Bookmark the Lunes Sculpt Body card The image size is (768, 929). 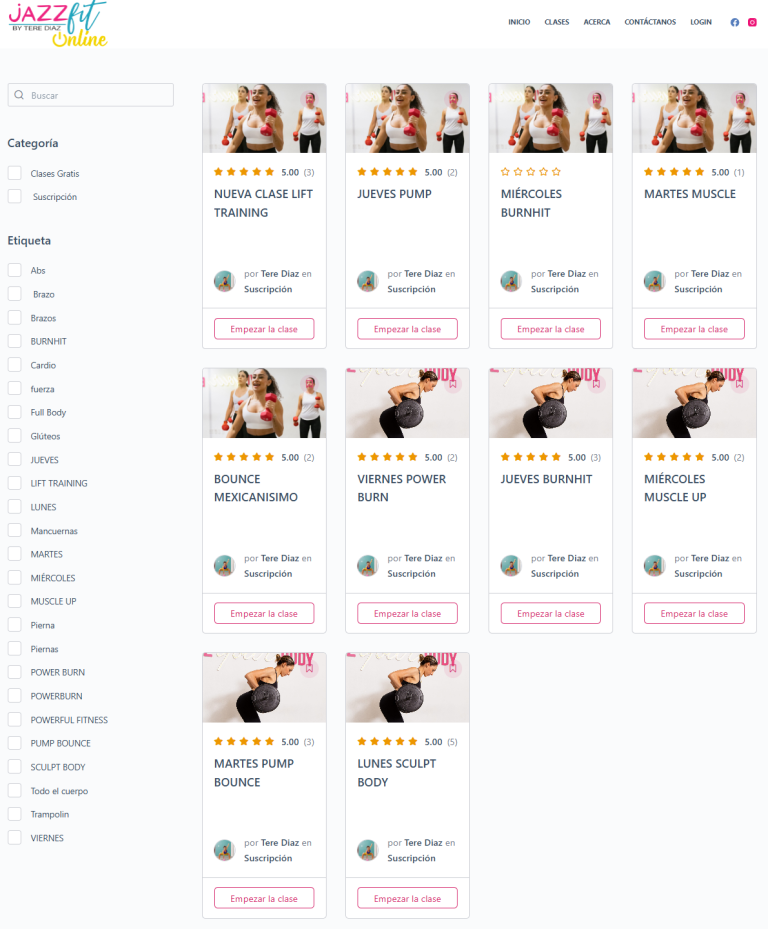pyautogui.click(x=453, y=668)
